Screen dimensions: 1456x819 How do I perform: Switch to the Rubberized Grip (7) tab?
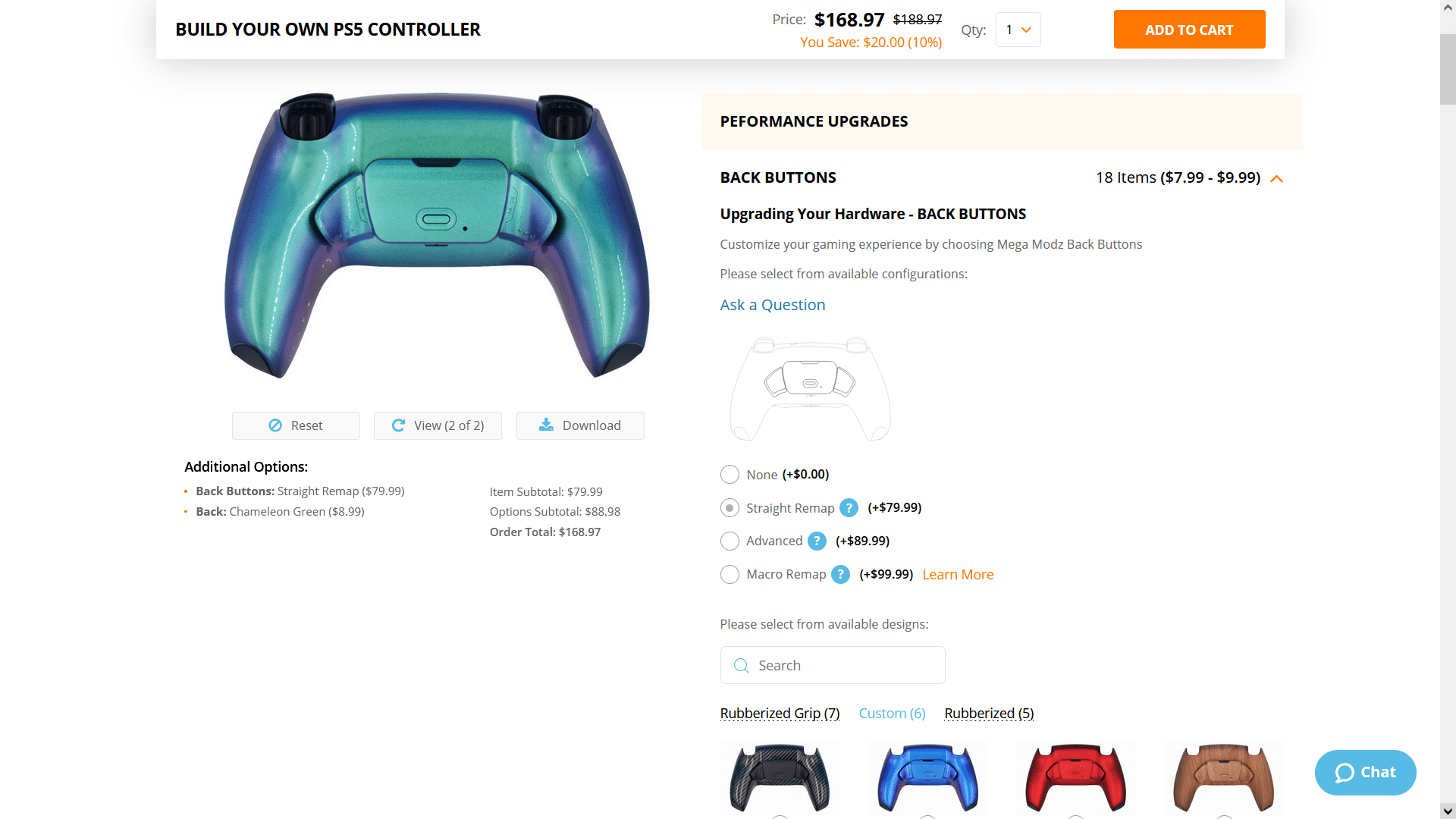pyautogui.click(x=780, y=714)
